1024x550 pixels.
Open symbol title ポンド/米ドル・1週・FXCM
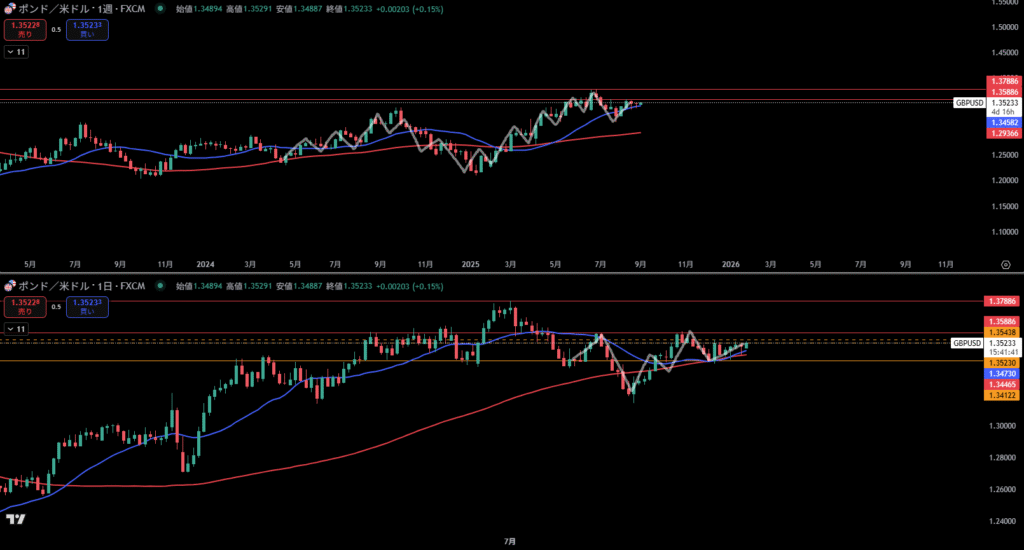click(x=82, y=9)
